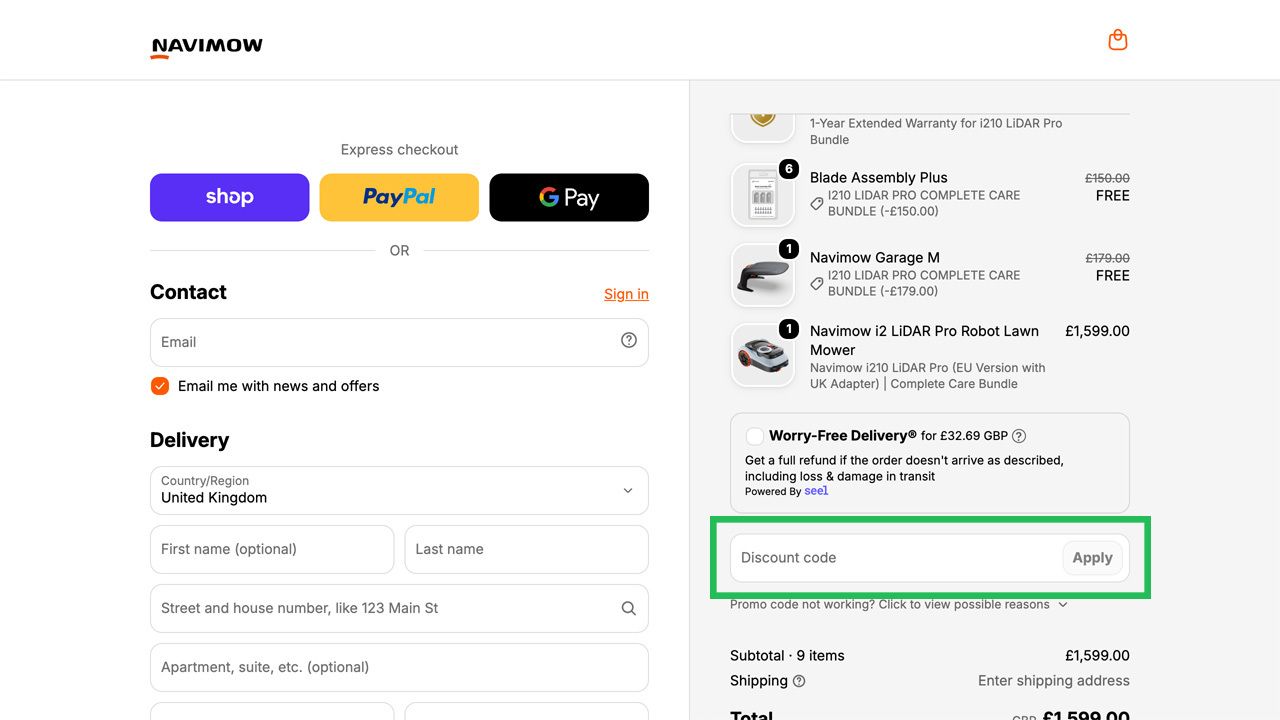
Task: Click the Last name field
Action: (x=526, y=549)
